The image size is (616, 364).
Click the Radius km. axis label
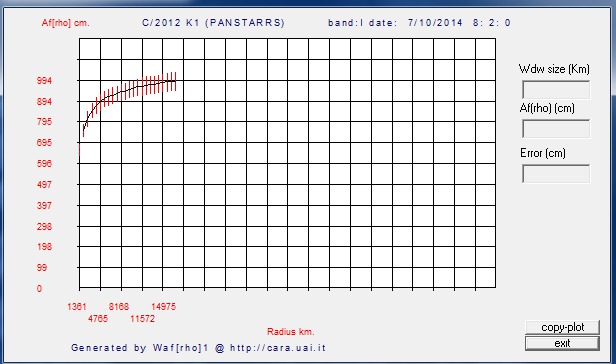(x=291, y=332)
